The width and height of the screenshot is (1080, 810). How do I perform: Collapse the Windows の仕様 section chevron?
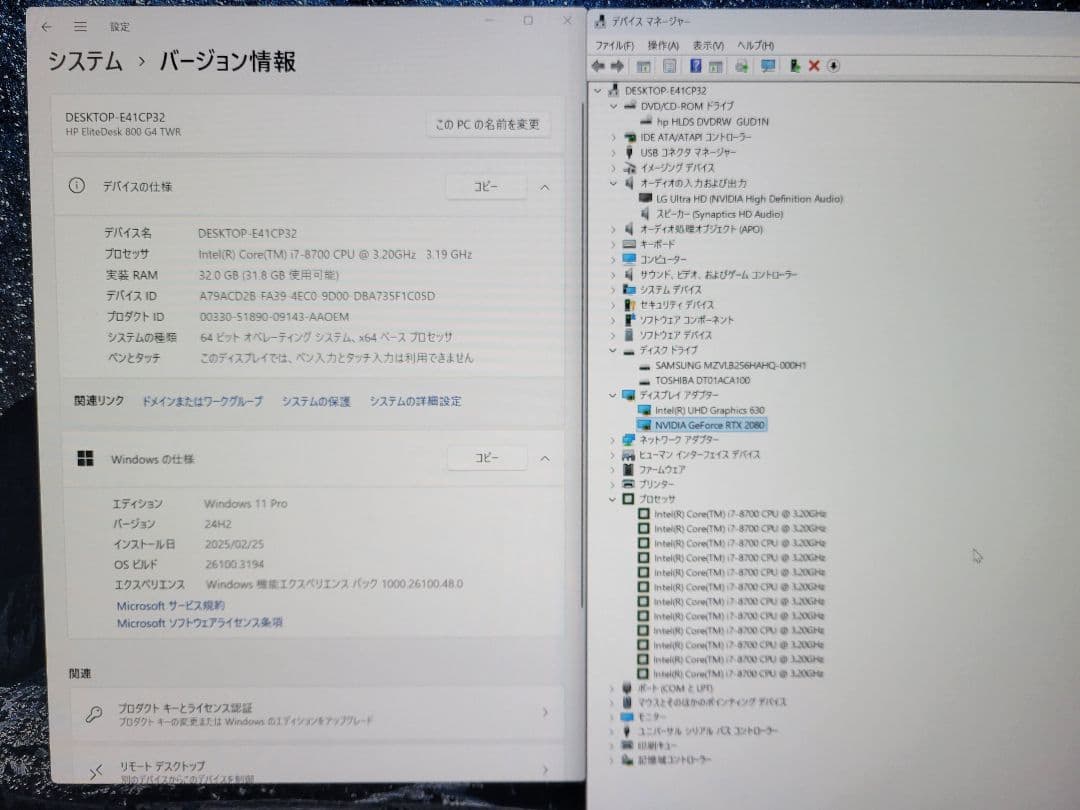click(545, 459)
